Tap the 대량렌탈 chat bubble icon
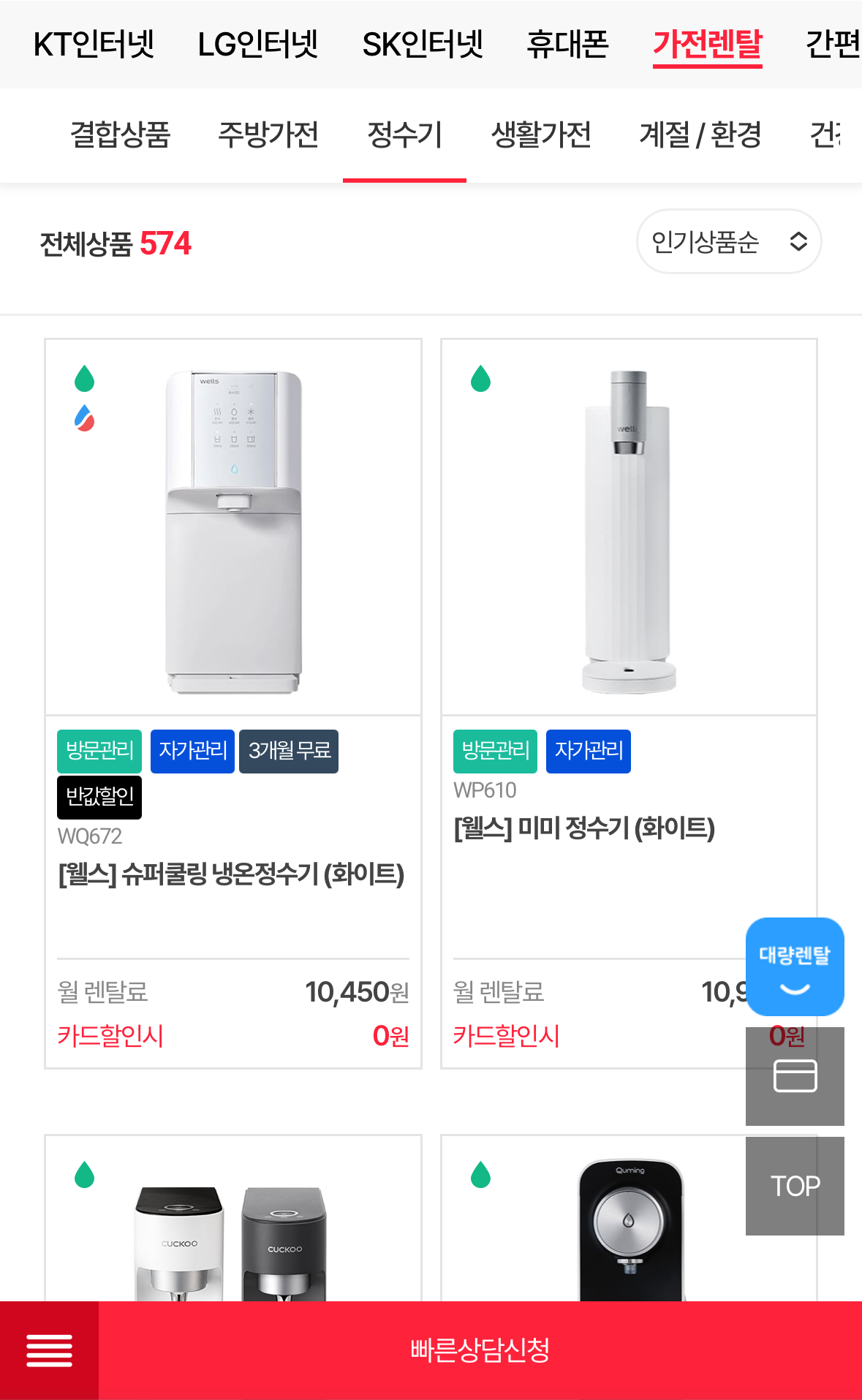862x1400 pixels. [795, 966]
